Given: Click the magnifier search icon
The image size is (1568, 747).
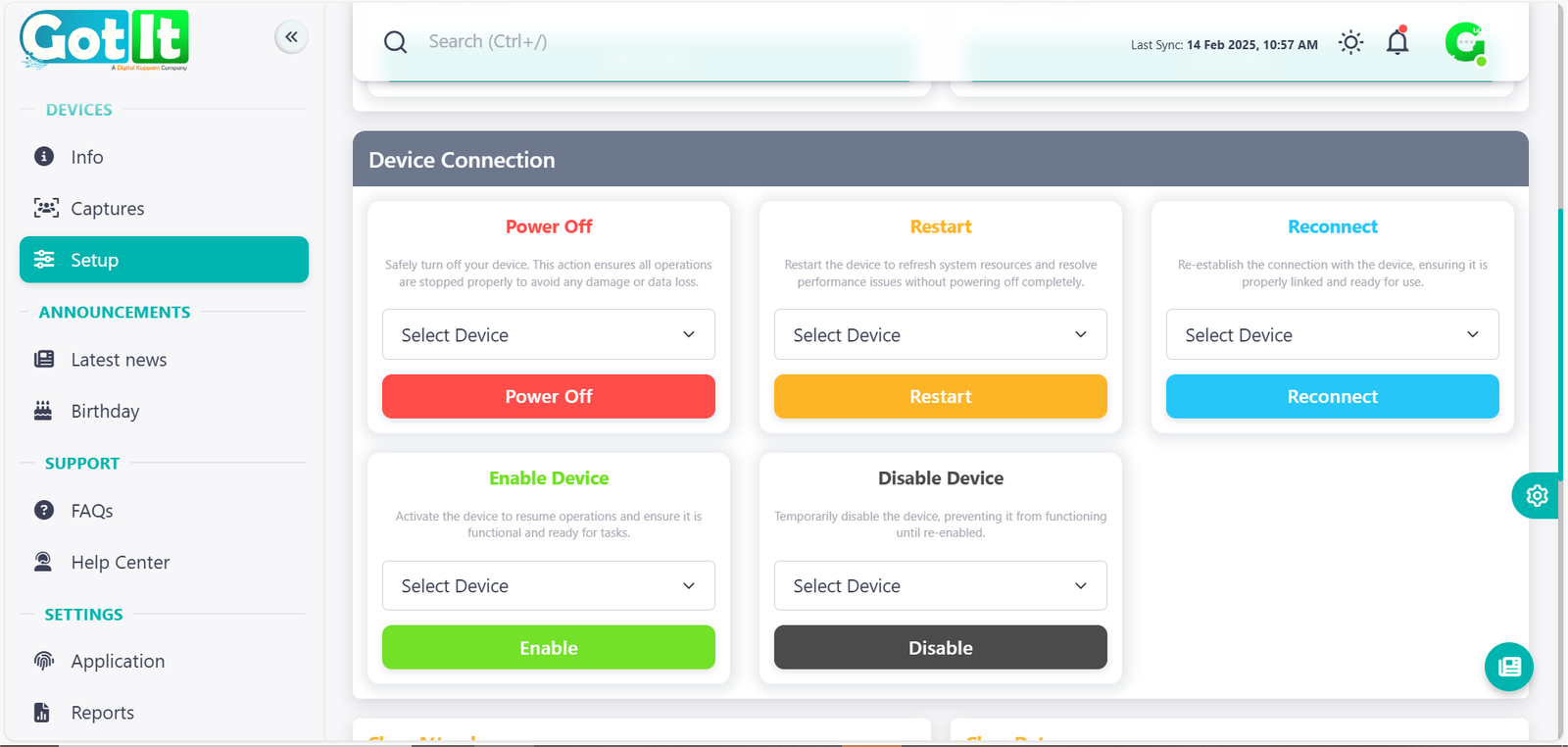Looking at the screenshot, I should pyautogui.click(x=395, y=42).
